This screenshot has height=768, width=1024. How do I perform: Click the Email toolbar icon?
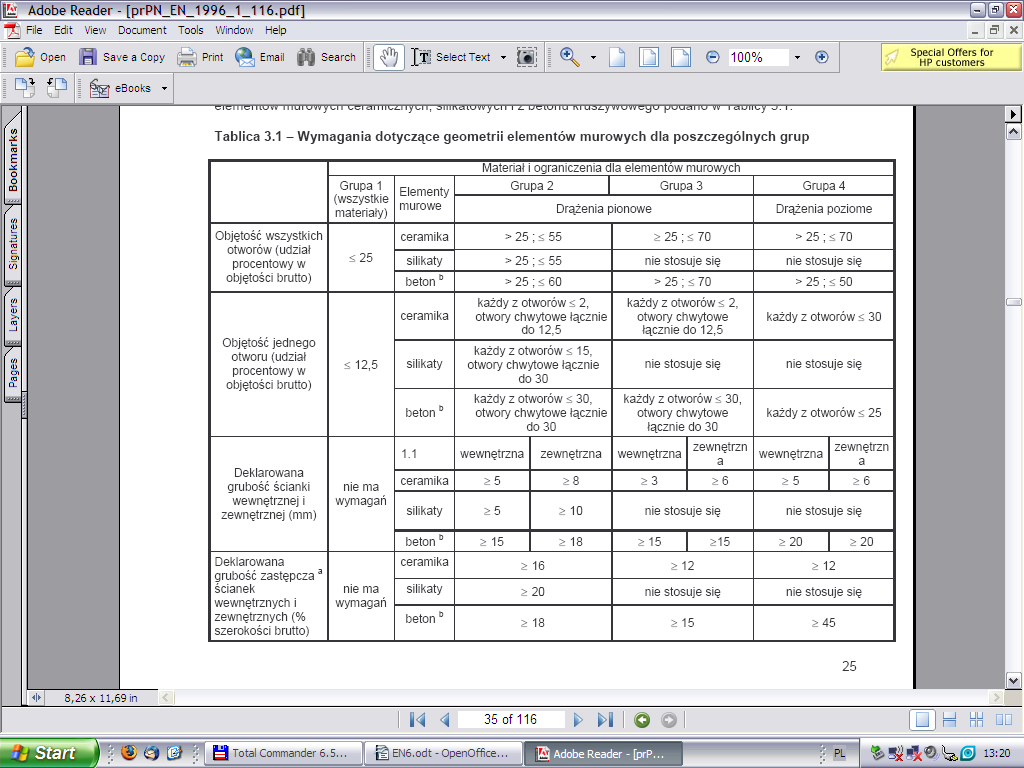pos(245,57)
